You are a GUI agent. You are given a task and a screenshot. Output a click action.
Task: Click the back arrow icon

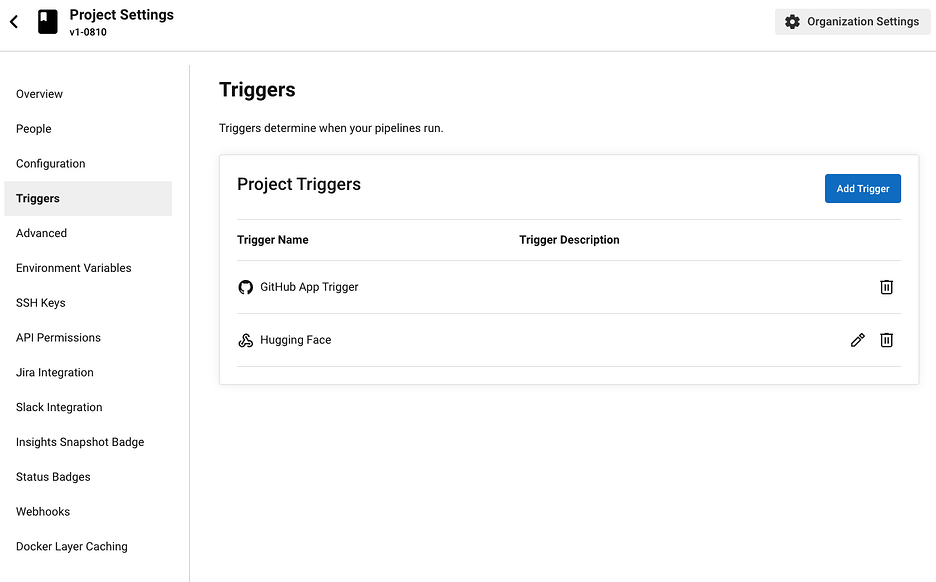click(14, 22)
